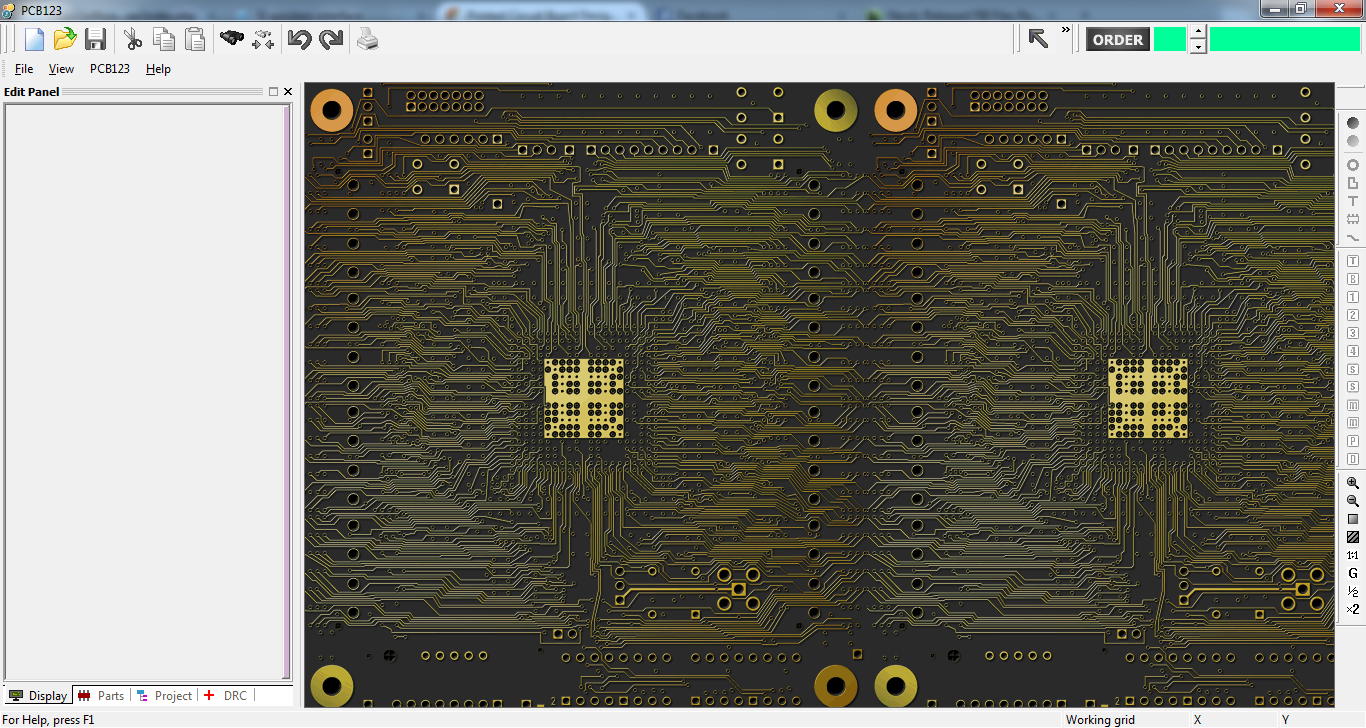Click the green layer color swatch

tap(1169, 39)
